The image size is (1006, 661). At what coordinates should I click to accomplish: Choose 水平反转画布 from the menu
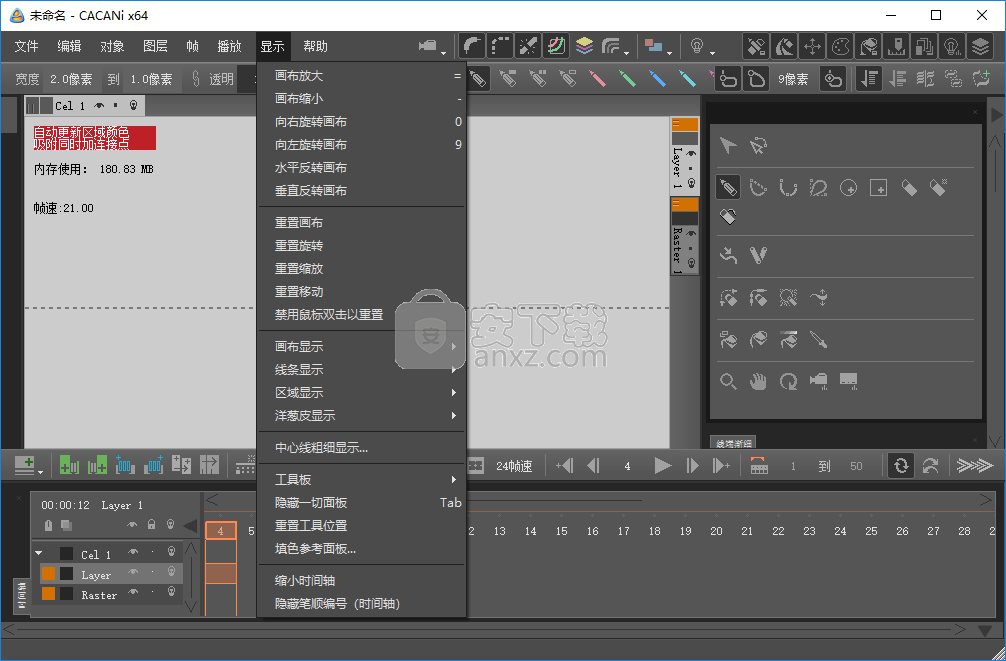pos(361,168)
